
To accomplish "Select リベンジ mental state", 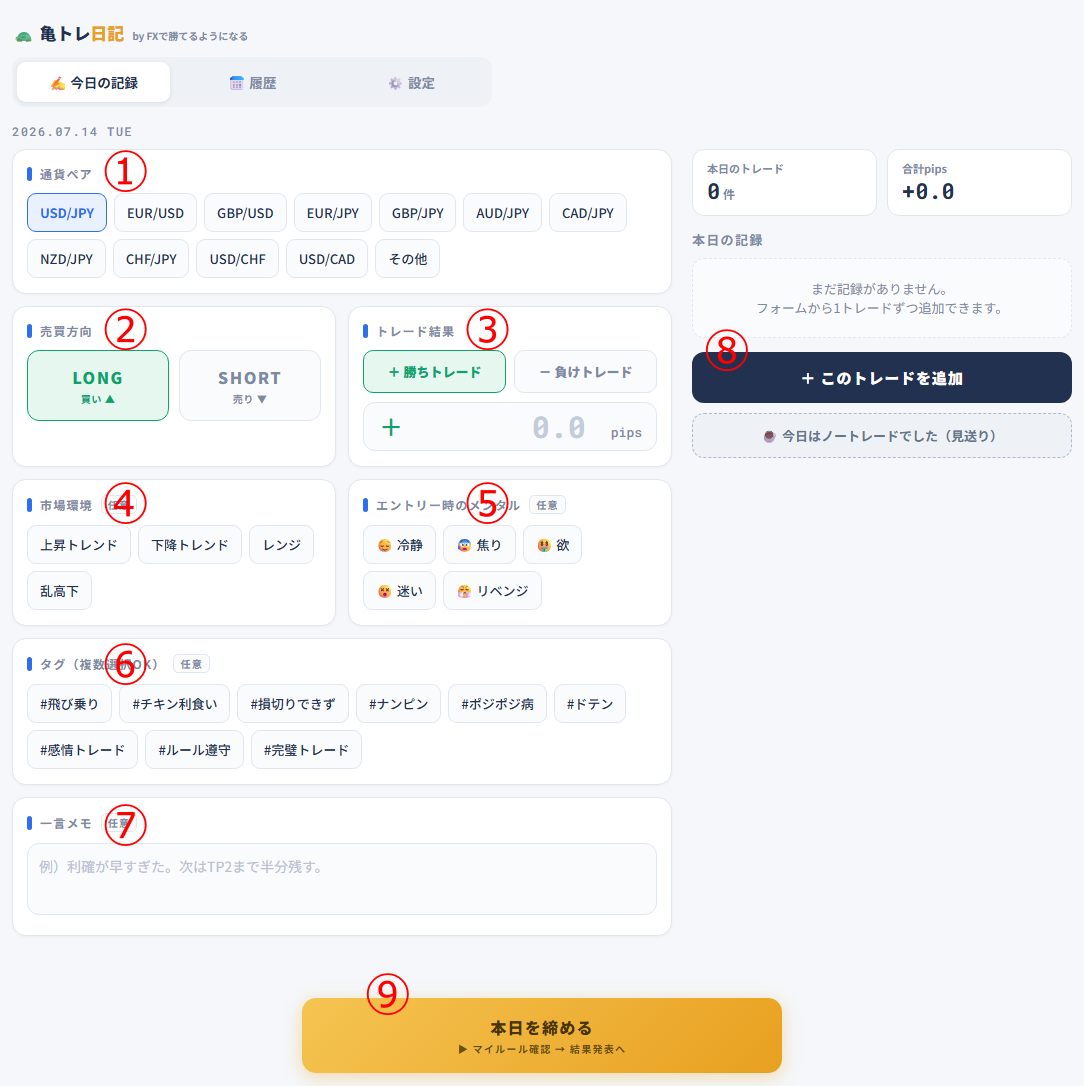I will pyautogui.click(x=492, y=590).
